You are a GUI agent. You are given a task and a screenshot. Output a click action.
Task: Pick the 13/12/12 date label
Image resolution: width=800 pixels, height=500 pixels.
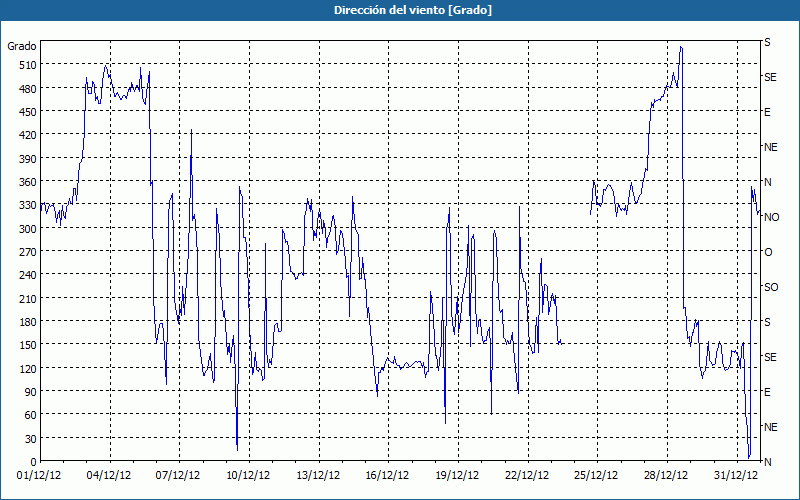click(x=318, y=476)
